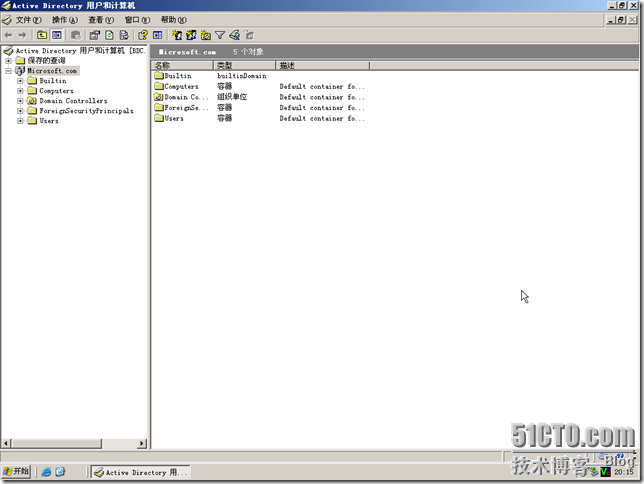Screen dimensions: 644x484
Task: Expand the 保存的查询 tree node
Action: point(8,61)
